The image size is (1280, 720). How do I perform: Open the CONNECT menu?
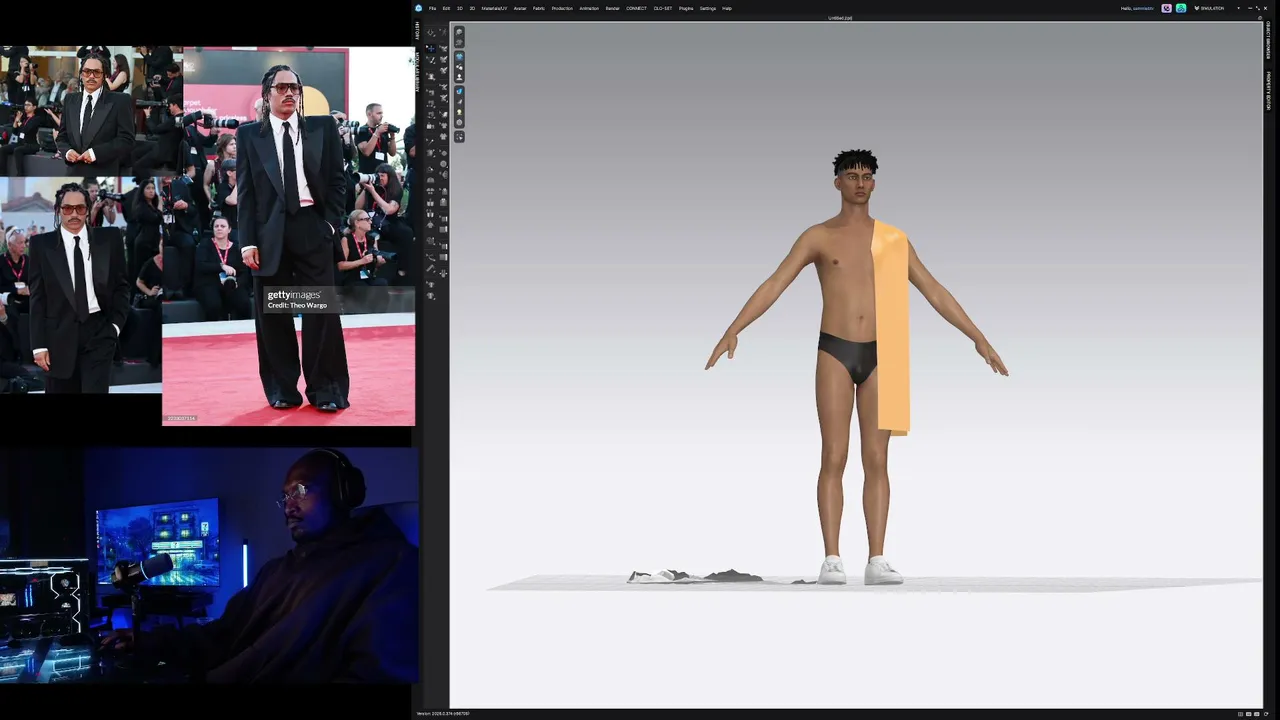[x=637, y=8]
